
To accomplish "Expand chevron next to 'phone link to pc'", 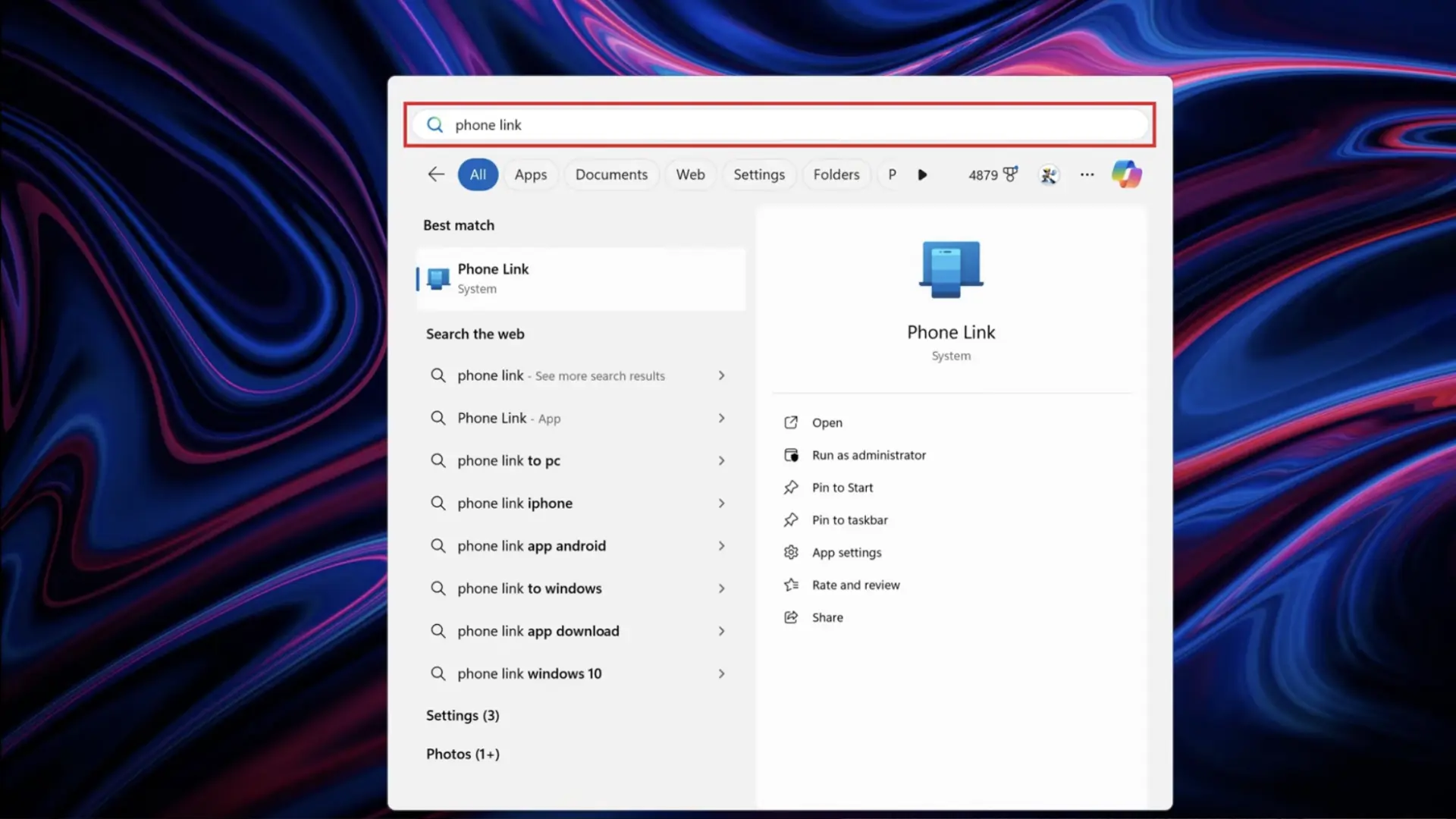I will tap(721, 460).
